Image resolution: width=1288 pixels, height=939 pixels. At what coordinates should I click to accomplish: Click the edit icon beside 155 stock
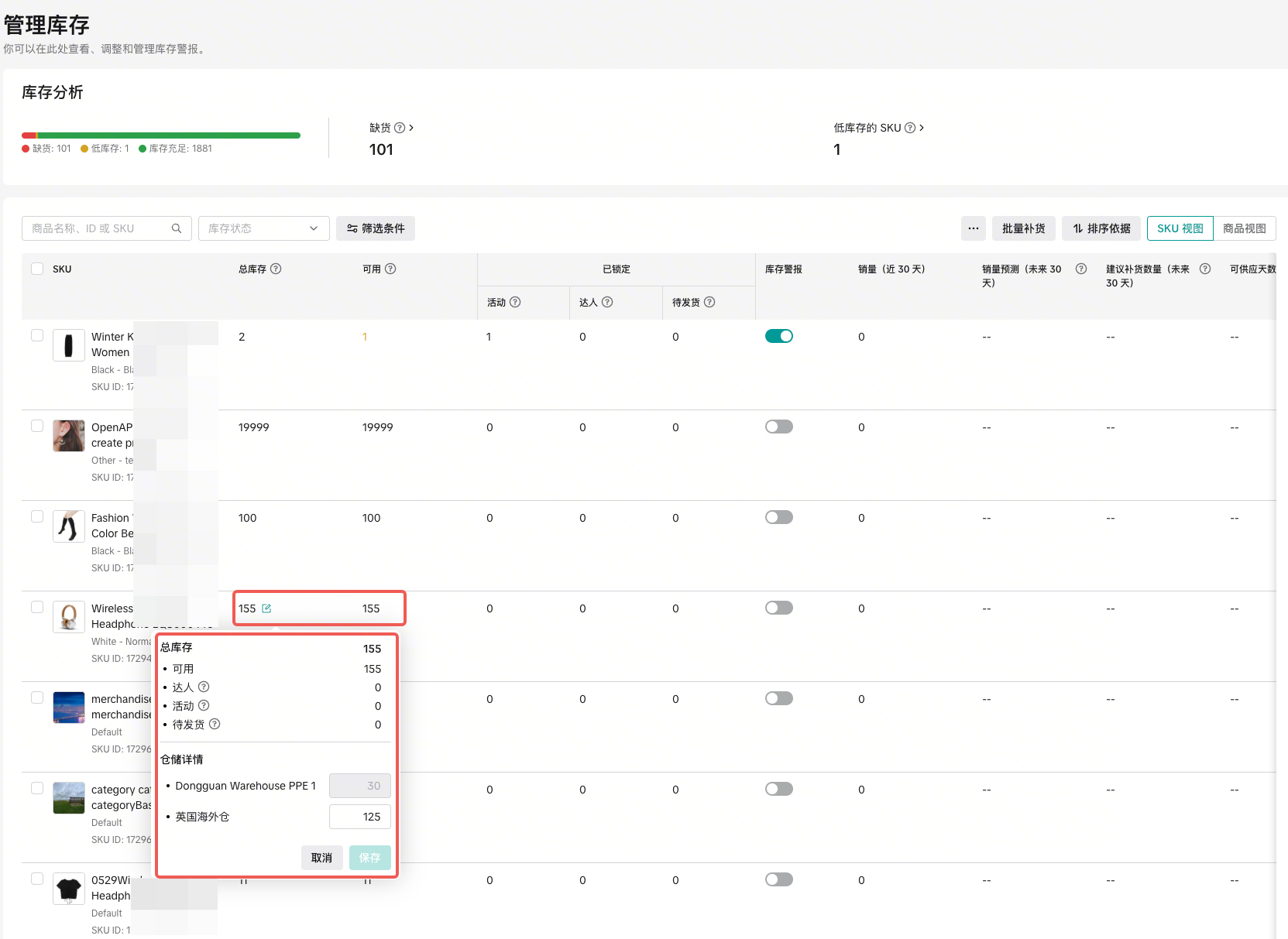click(266, 608)
